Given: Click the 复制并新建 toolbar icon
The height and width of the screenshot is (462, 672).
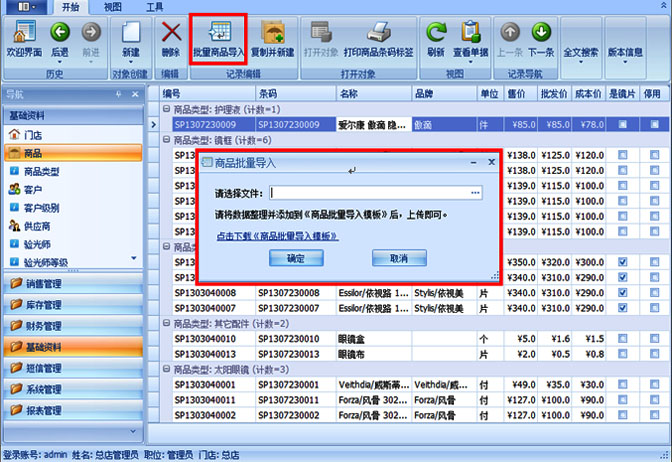Looking at the screenshot, I should click(272, 36).
